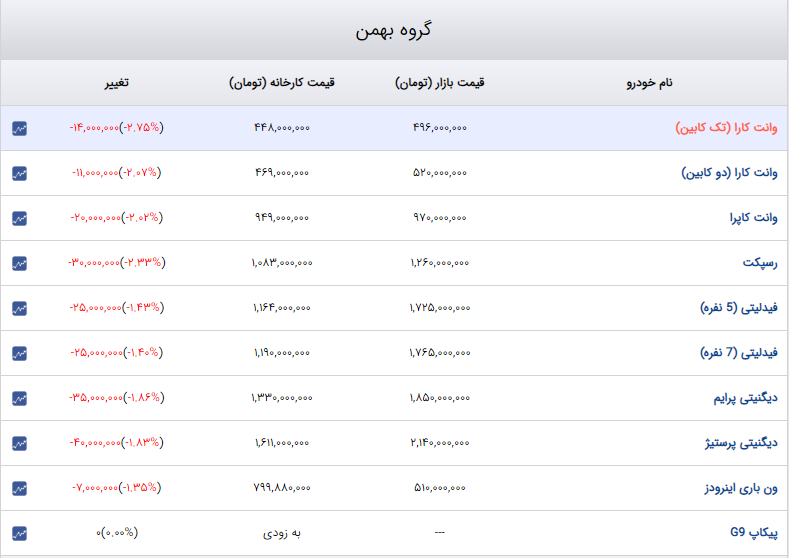
Task: Open the دیگنیتی پرایم link
Action: point(745,398)
